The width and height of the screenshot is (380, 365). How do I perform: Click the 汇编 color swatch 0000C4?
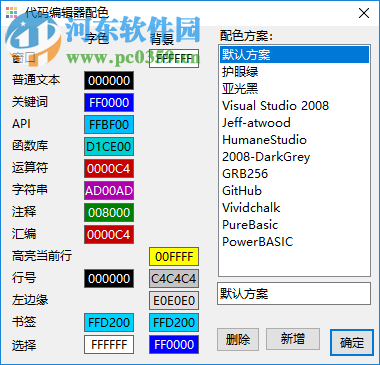tap(109, 234)
